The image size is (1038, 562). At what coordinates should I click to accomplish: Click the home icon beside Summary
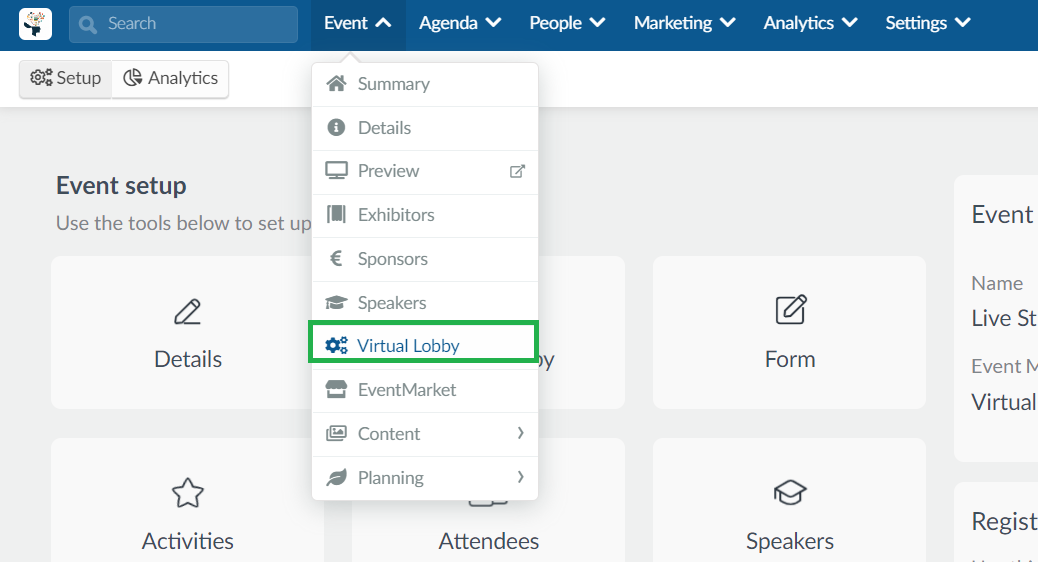click(336, 83)
